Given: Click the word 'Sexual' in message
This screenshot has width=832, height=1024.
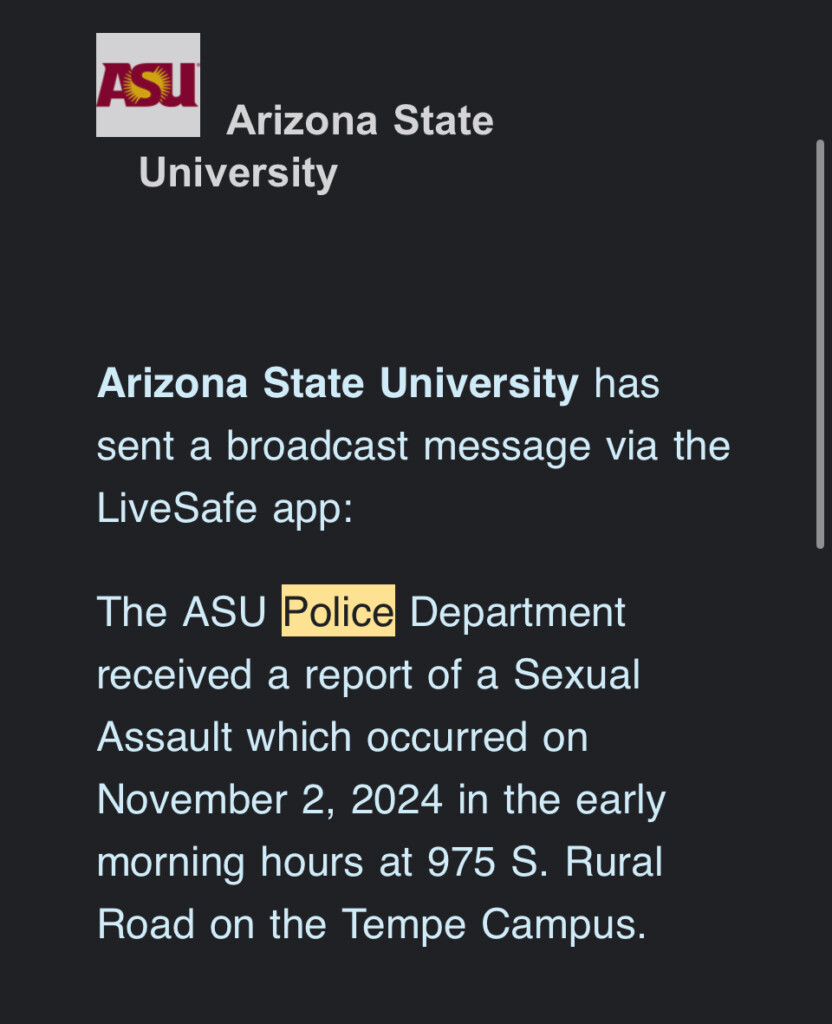Looking at the screenshot, I should pyautogui.click(x=576, y=675).
